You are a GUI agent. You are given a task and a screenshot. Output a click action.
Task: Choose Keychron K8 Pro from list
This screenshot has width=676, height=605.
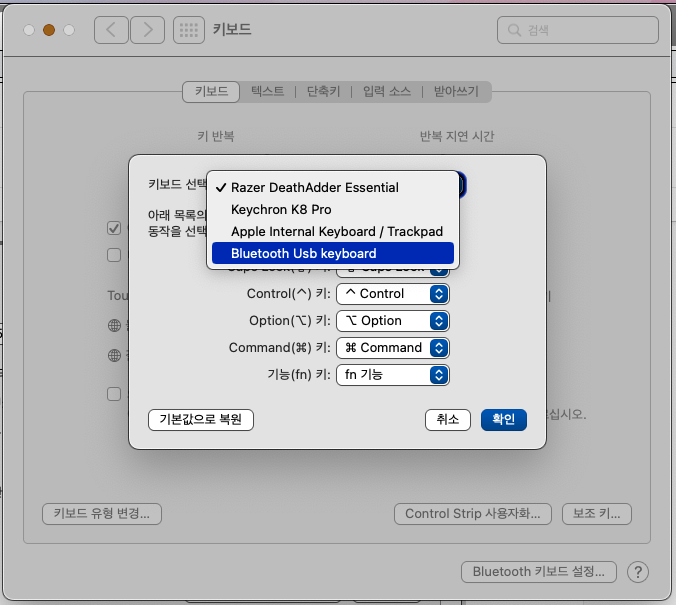point(333,210)
